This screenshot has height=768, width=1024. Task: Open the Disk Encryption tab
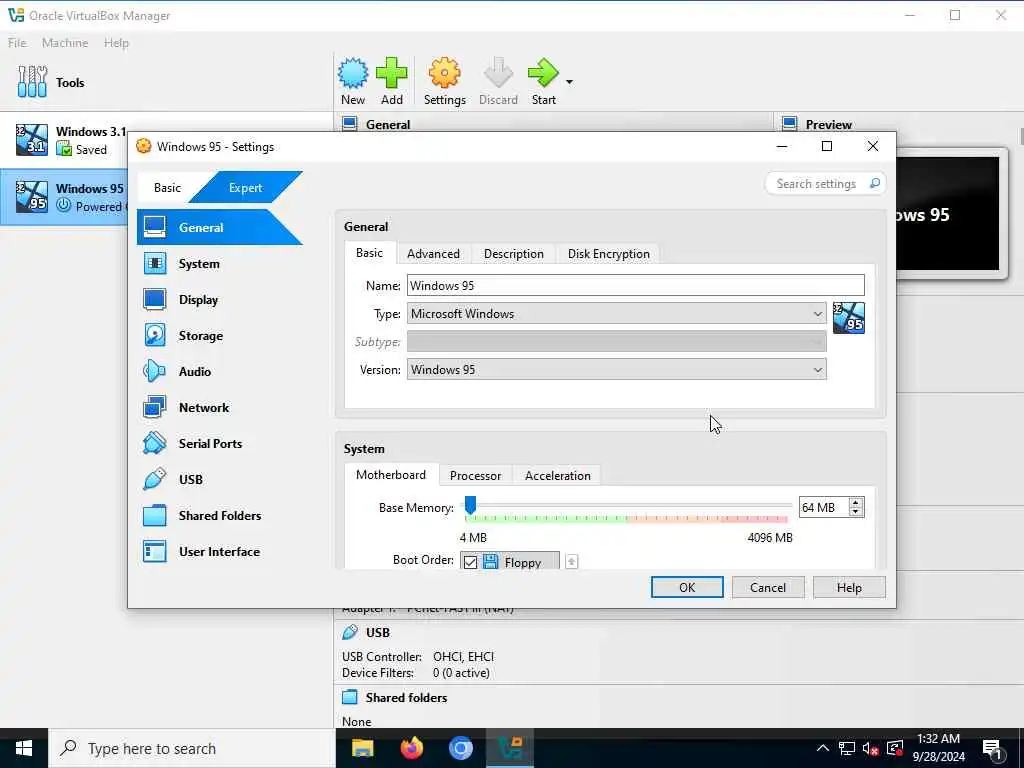[x=609, y=253]
